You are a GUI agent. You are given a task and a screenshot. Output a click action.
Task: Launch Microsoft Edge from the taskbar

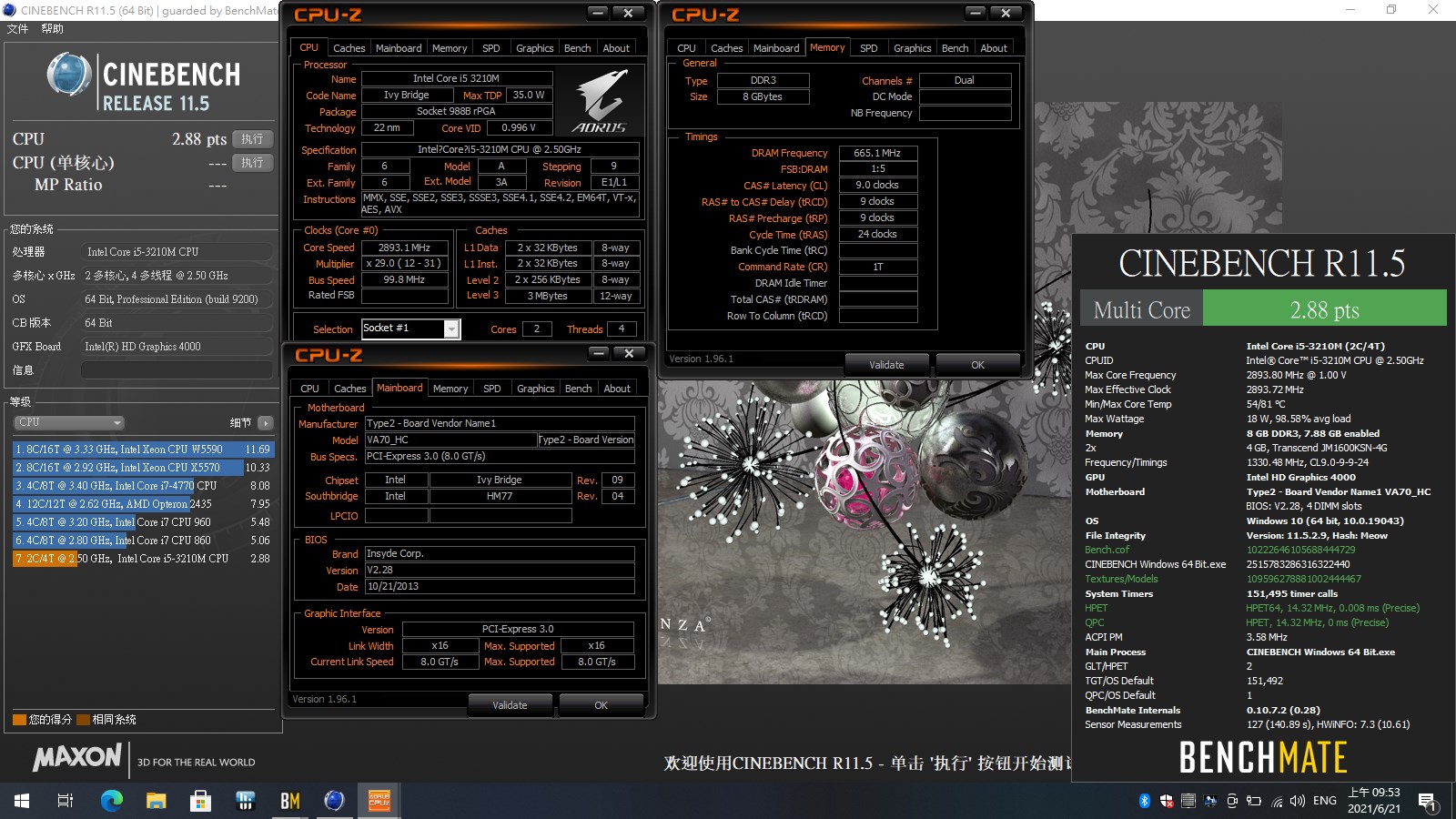tap(111, 801)
